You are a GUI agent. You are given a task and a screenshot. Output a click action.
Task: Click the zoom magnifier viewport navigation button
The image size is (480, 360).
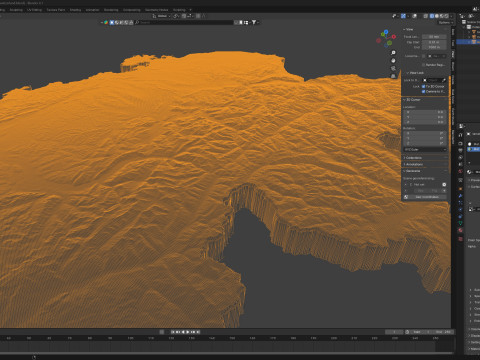[393, 53]
